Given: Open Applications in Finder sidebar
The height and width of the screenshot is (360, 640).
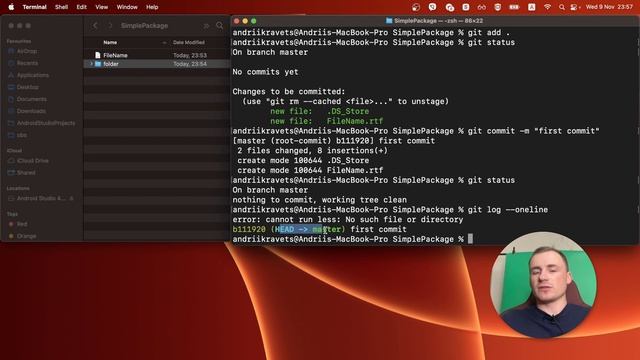Looking at the screenshot, I should pos(33,75).
